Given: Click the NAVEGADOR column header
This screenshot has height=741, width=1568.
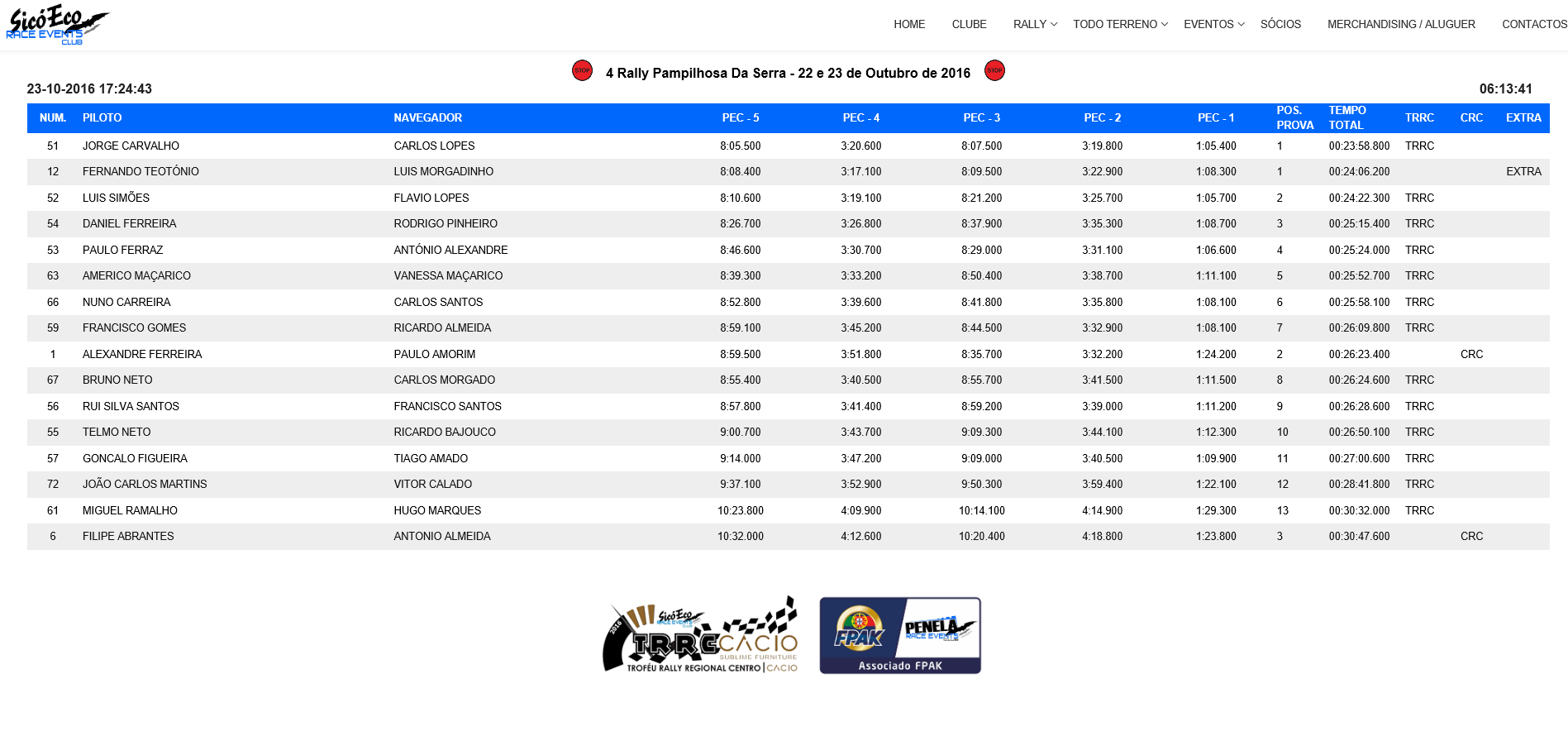Looking at the screenshot, I should (x=427, y=118).
